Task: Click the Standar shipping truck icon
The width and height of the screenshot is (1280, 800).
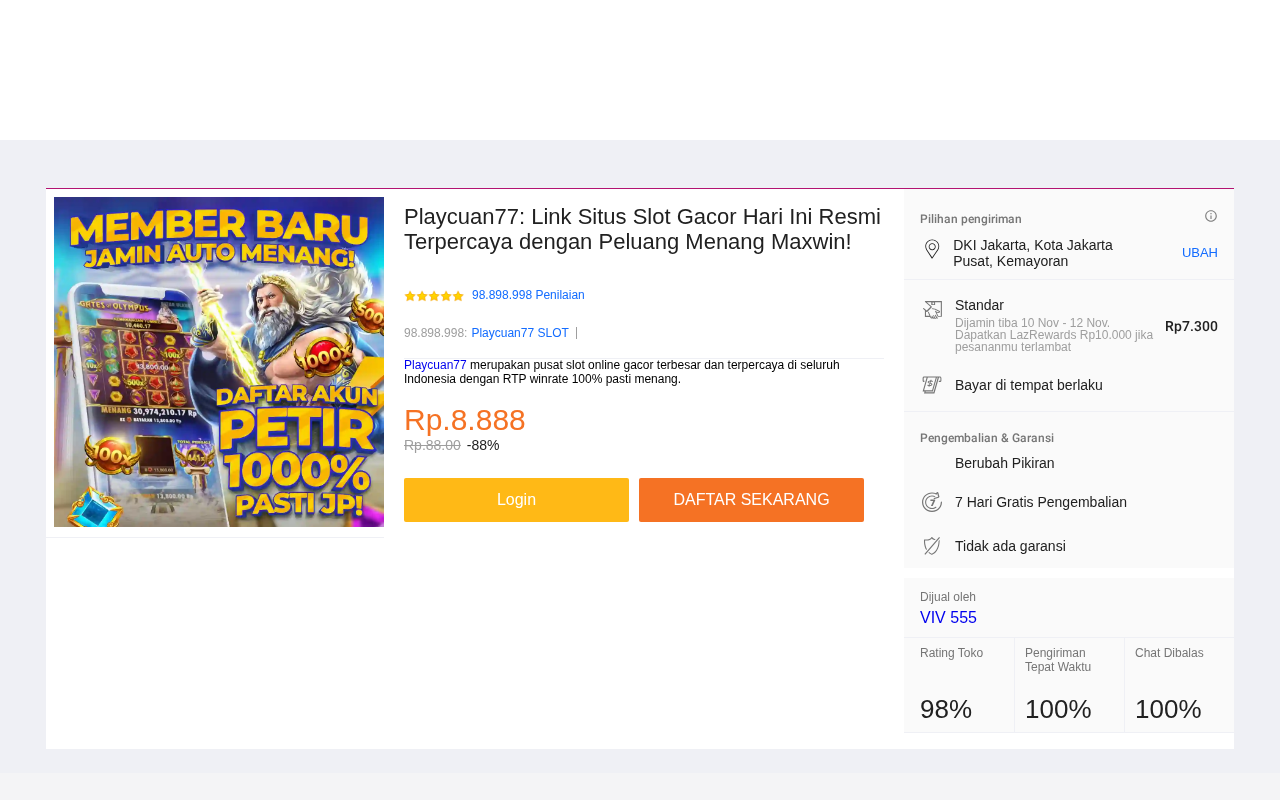Action: [932, 310]
